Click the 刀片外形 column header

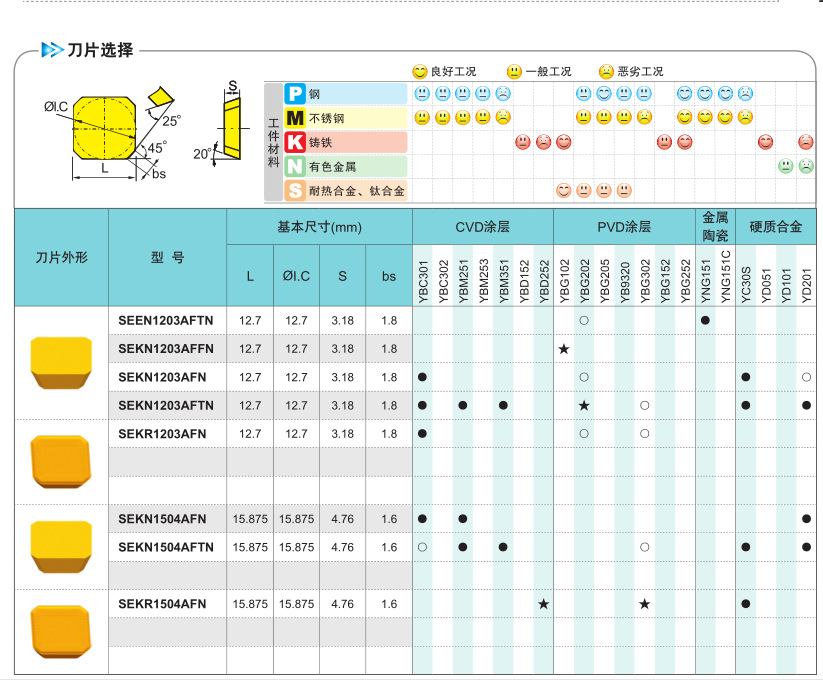61,258
